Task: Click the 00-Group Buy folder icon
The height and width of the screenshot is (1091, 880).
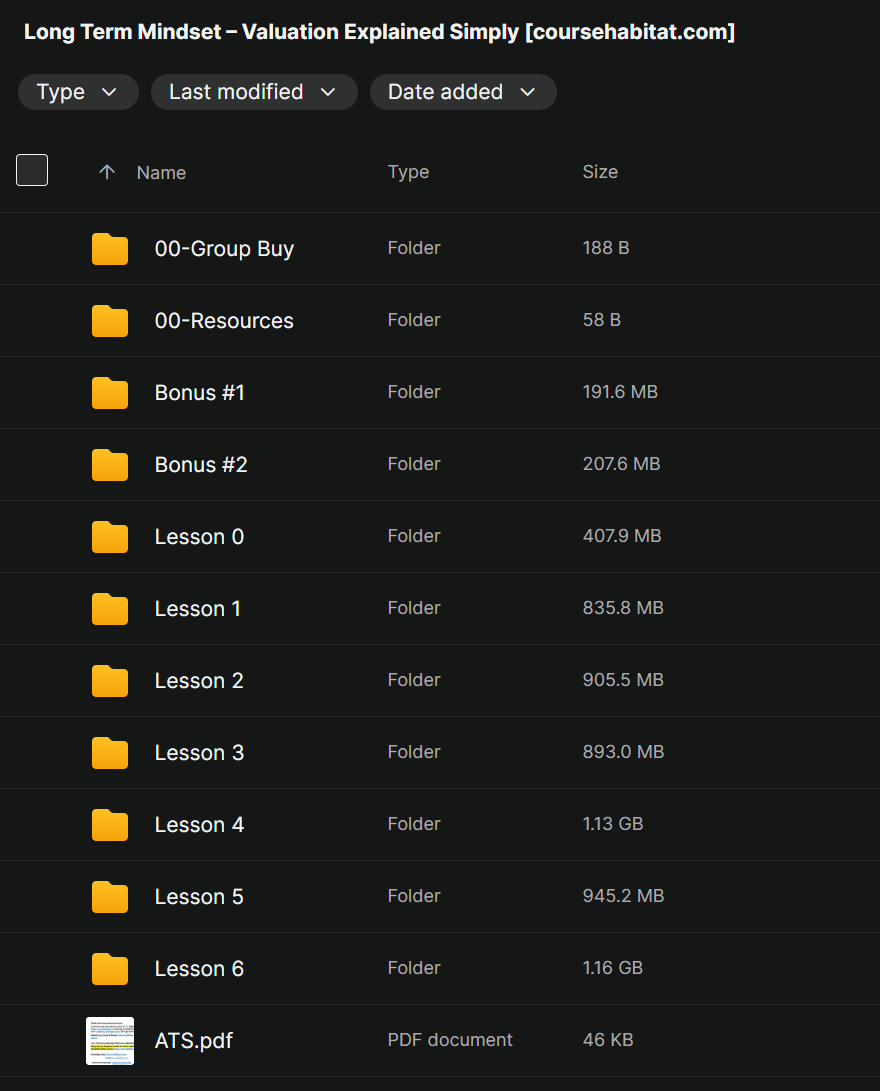Action: coord(110,249)
